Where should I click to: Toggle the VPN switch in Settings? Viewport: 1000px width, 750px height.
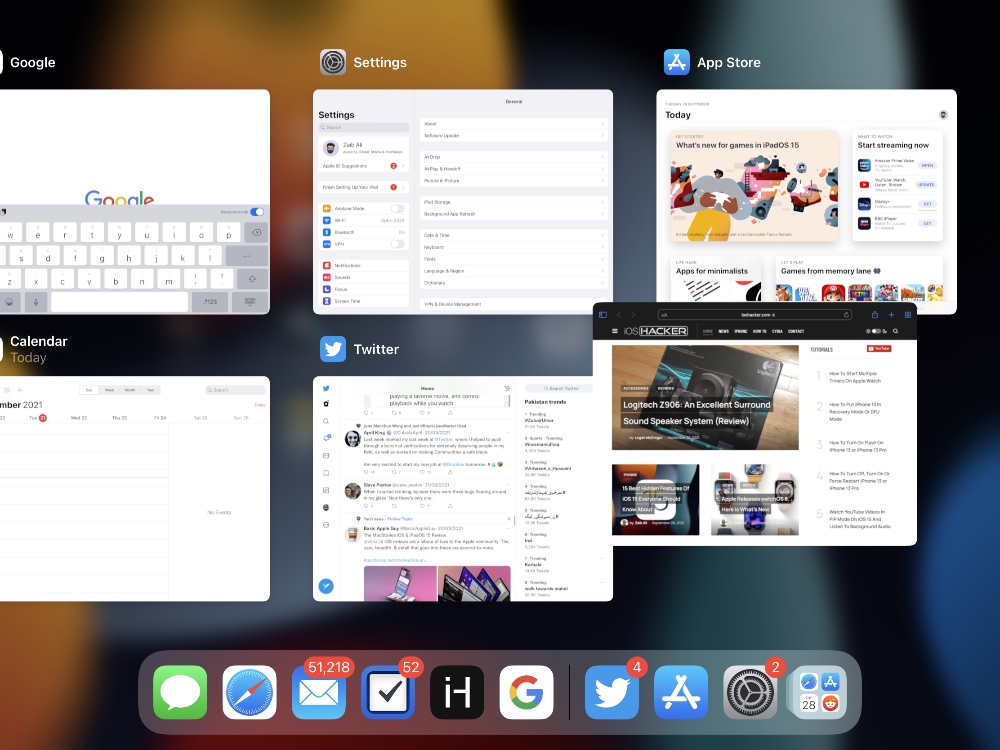[397, 244]
